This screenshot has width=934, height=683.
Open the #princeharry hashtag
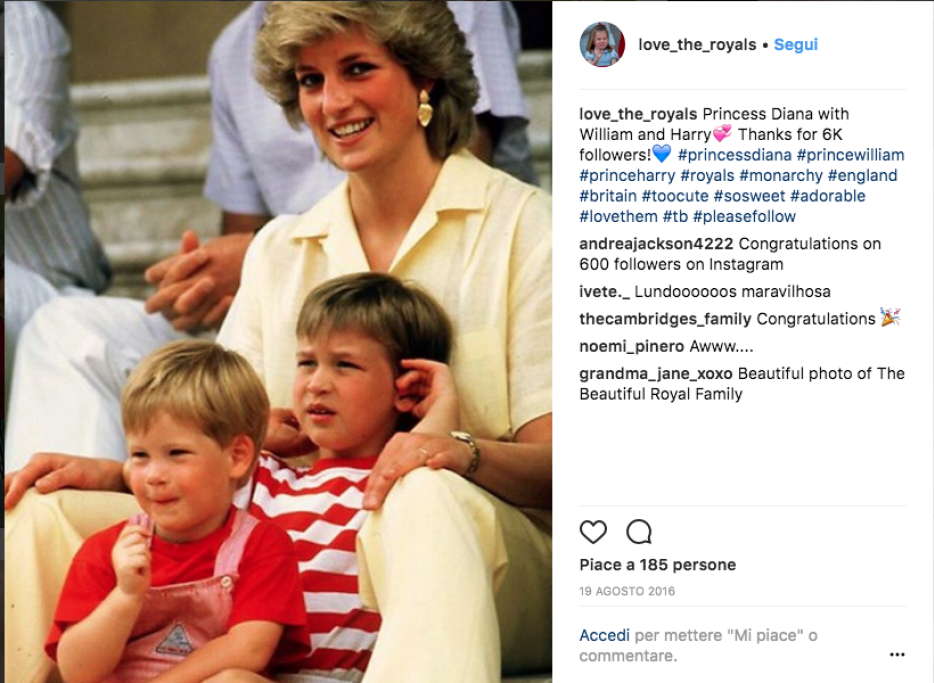[627, 176]
